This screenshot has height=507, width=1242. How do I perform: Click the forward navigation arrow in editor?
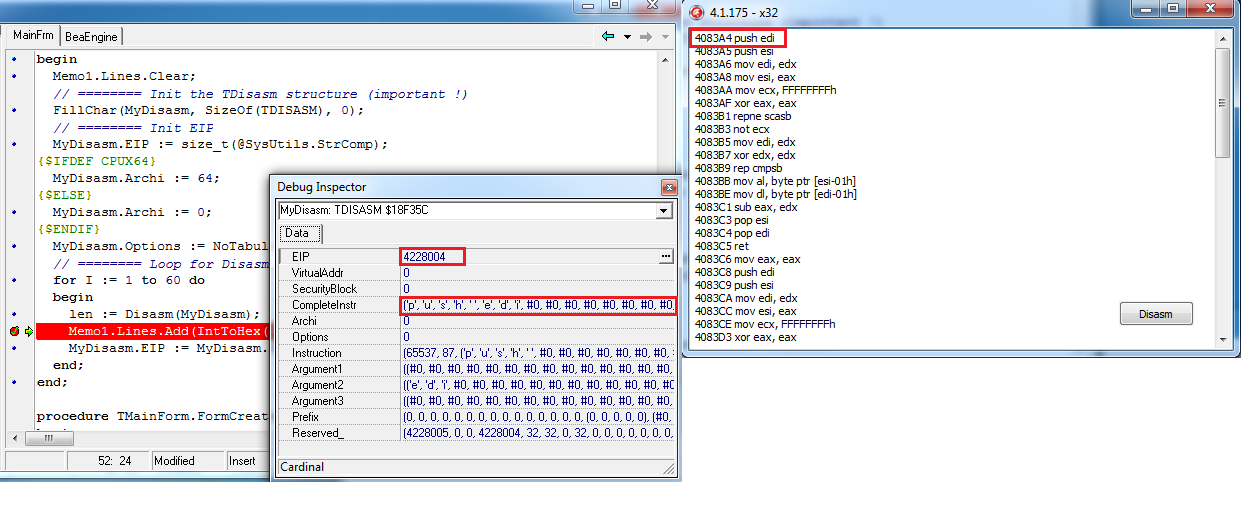645,36
